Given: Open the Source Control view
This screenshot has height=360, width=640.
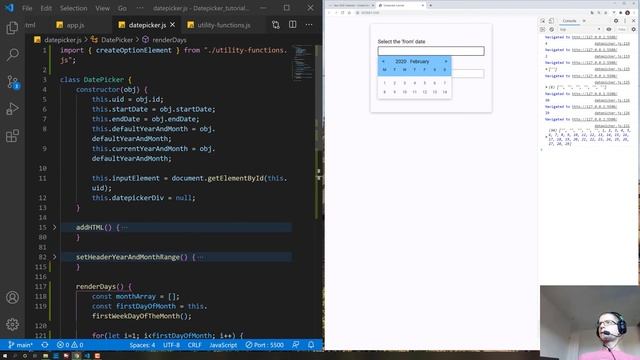Looking at the screenshot, I should [12, 82].
